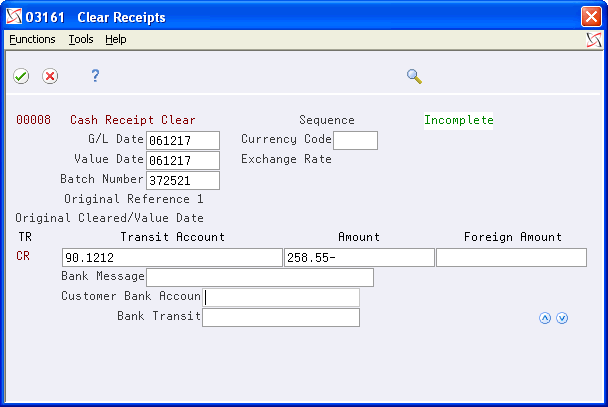The image size is (608, 407).
Task: Click the Foreign Amount input field
Action: point(511,257)
